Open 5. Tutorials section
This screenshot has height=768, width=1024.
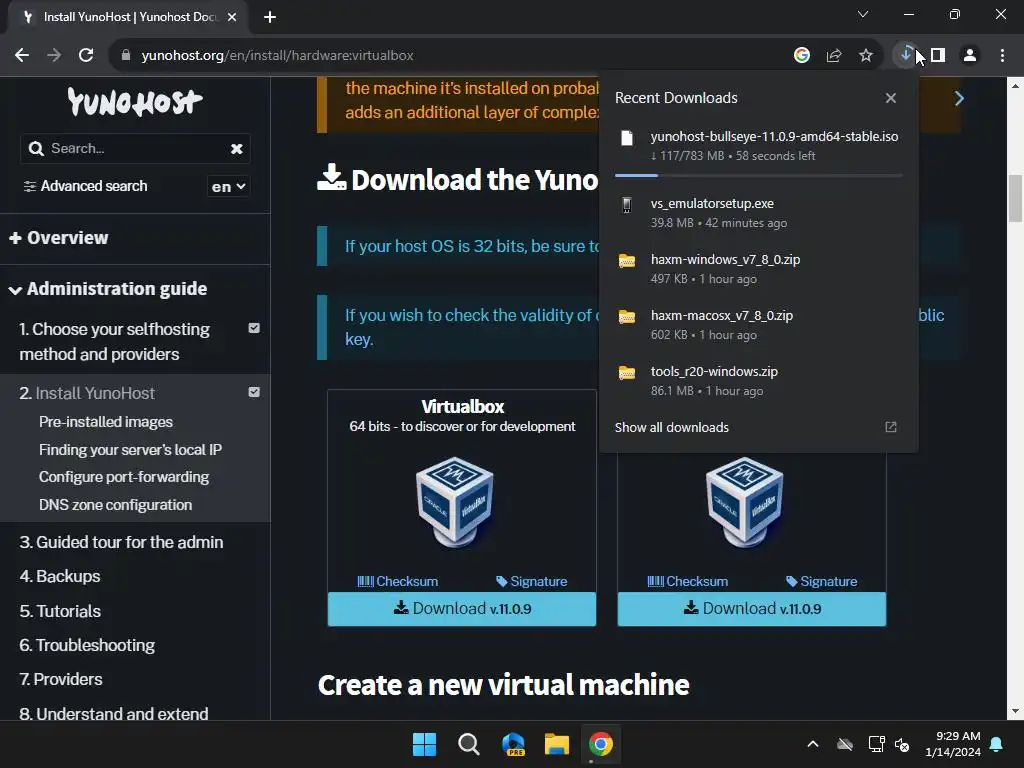(60, 611)
